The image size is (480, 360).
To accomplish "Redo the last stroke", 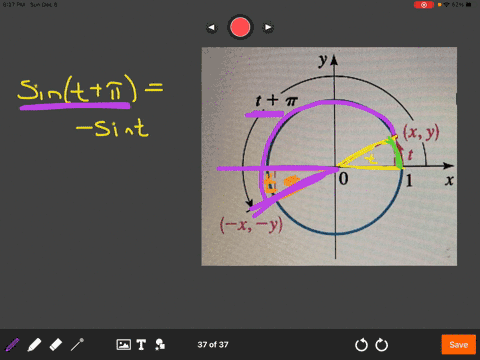I will pos(382,345).
